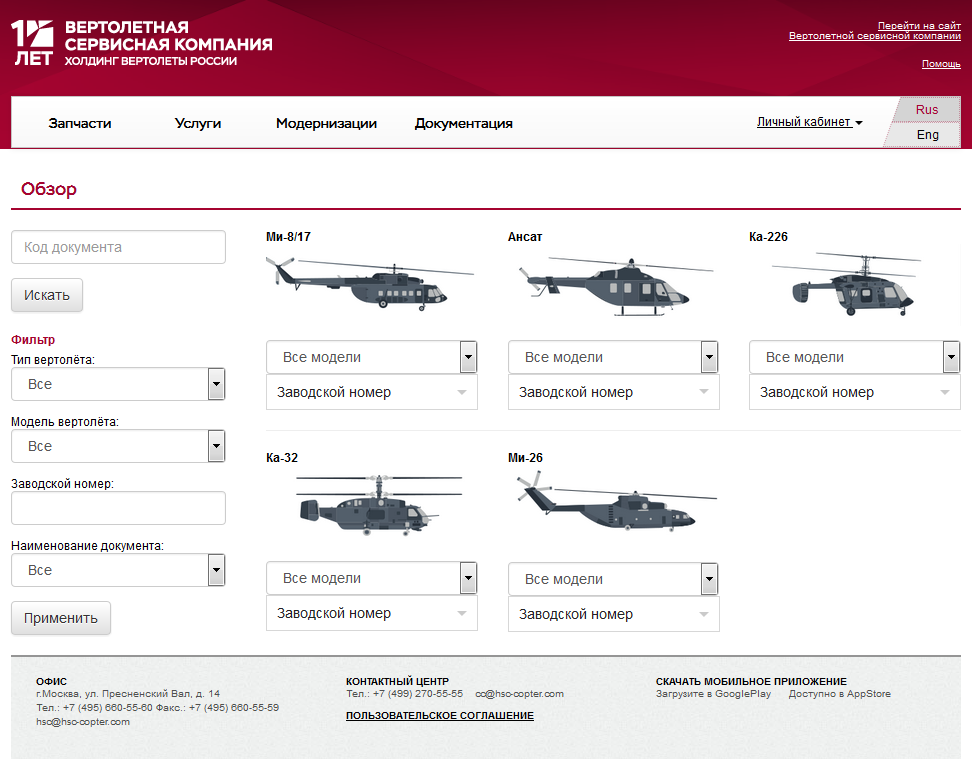Click the Ми-26 heading text
972x768 pixels.
[525, 458]
